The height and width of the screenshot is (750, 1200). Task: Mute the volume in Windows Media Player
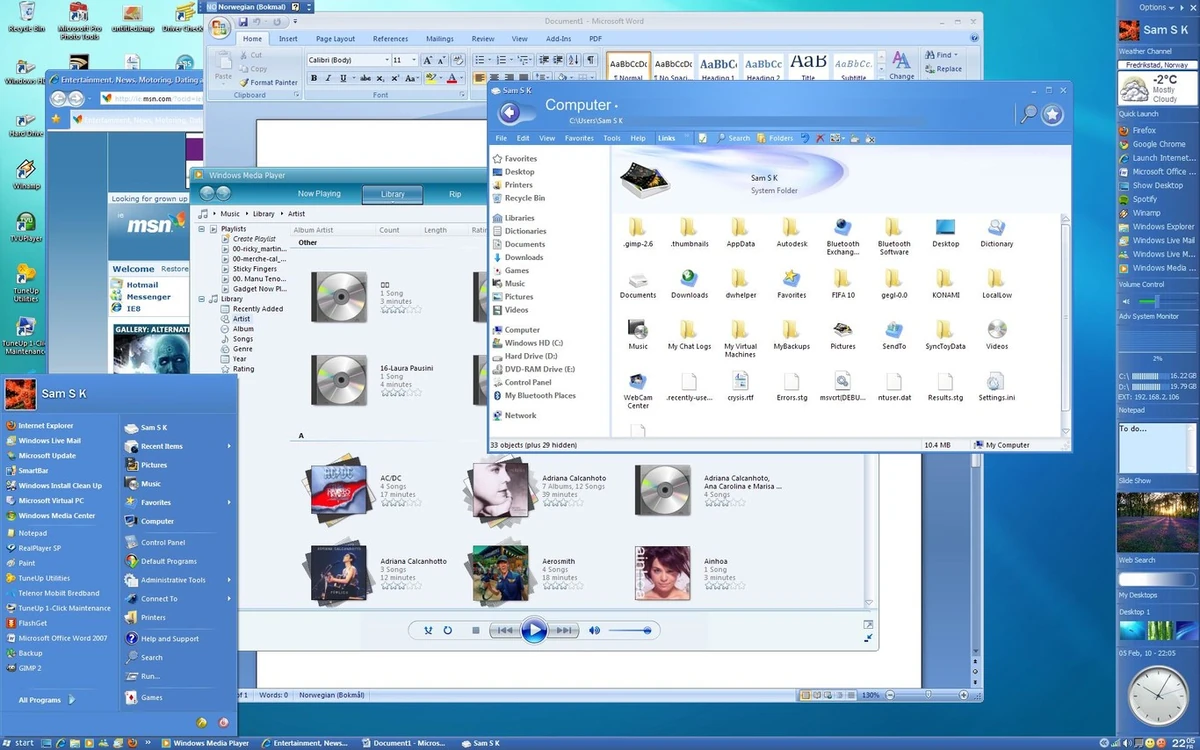point(594,630)
